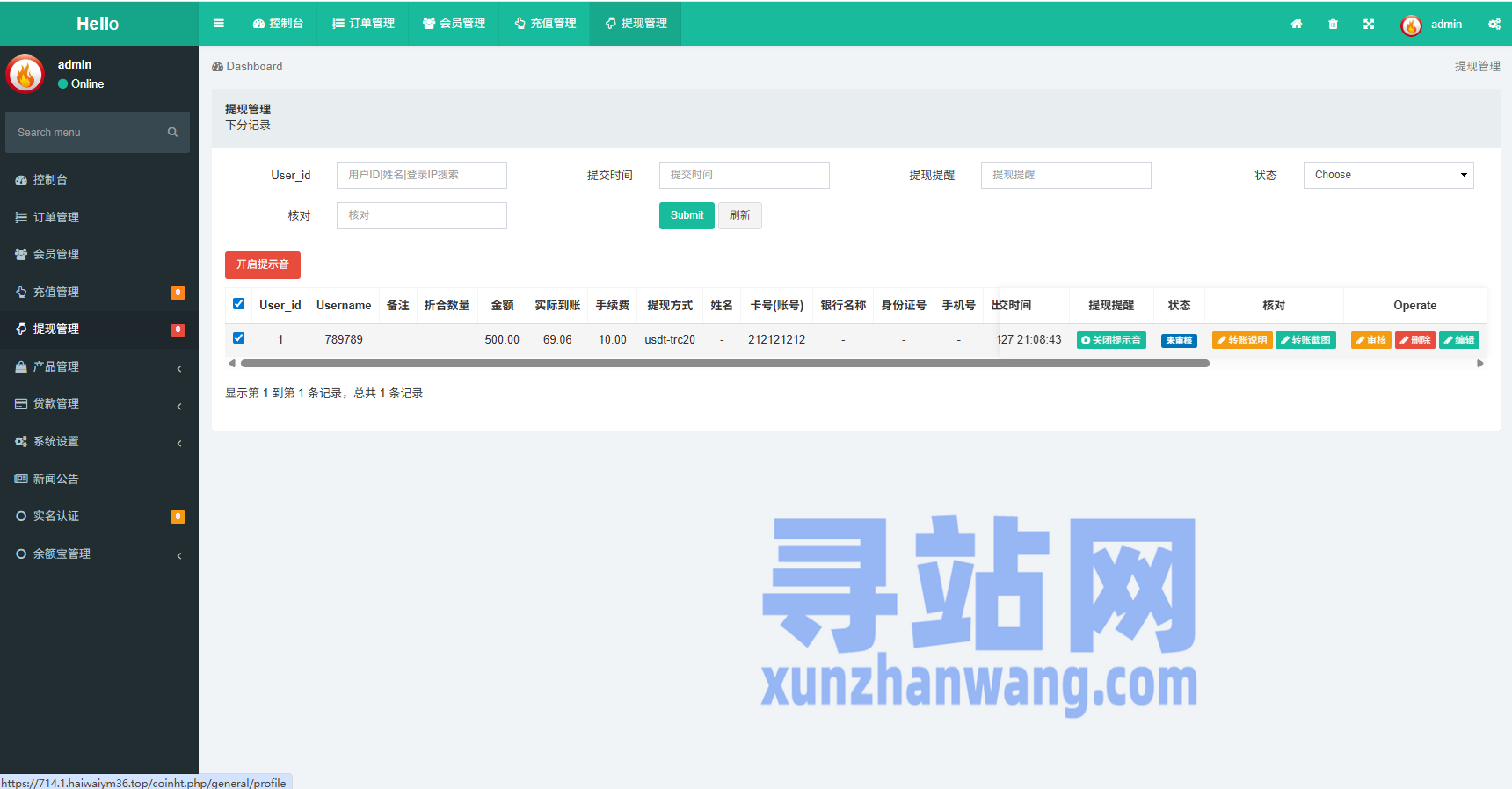
Task: Open 会员管理 in the sidebar
Action: [99, 254]
